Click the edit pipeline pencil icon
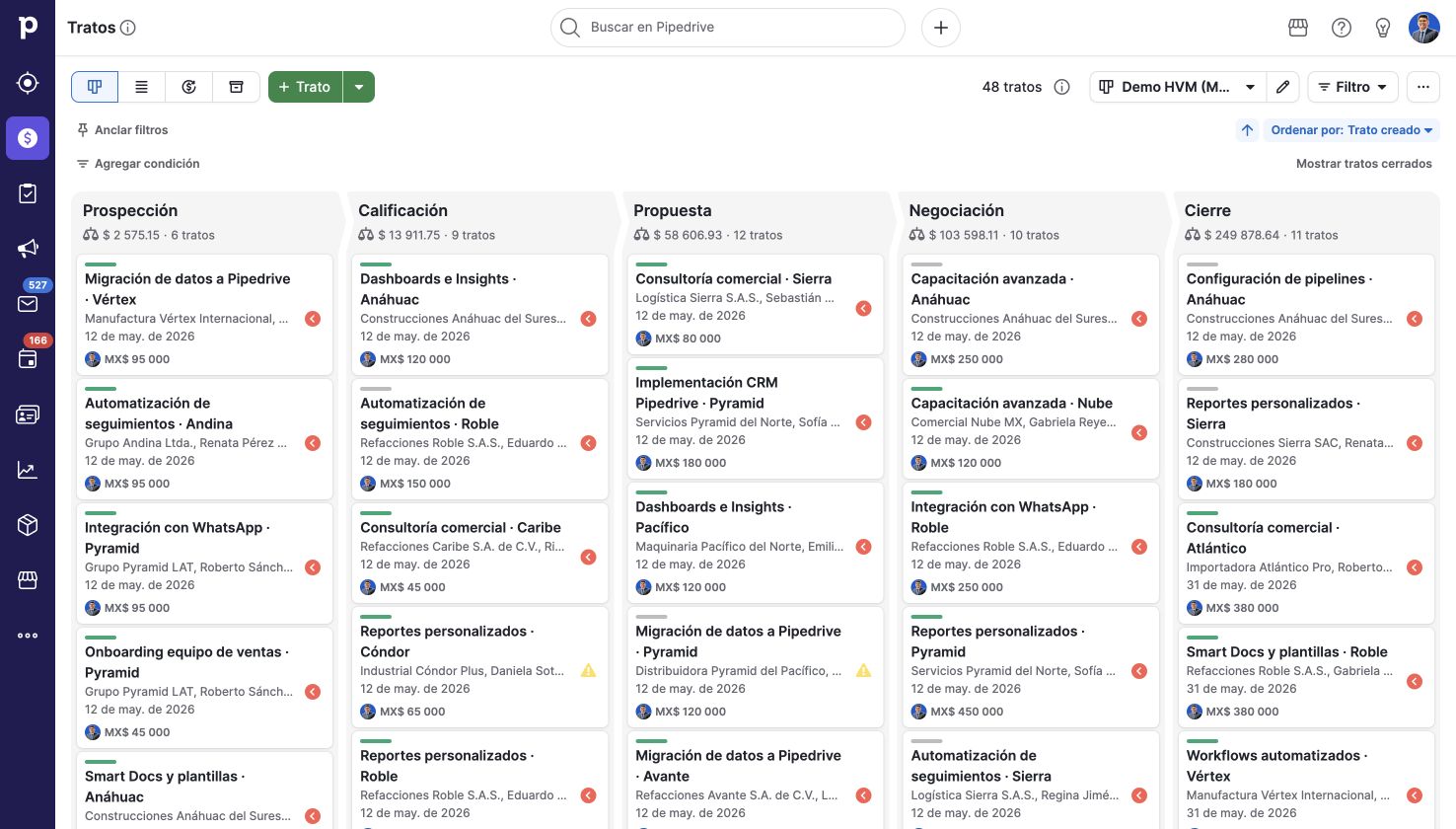This screenshot has height=829, width=1456. pyautogui.click(x=1283, y=87)
